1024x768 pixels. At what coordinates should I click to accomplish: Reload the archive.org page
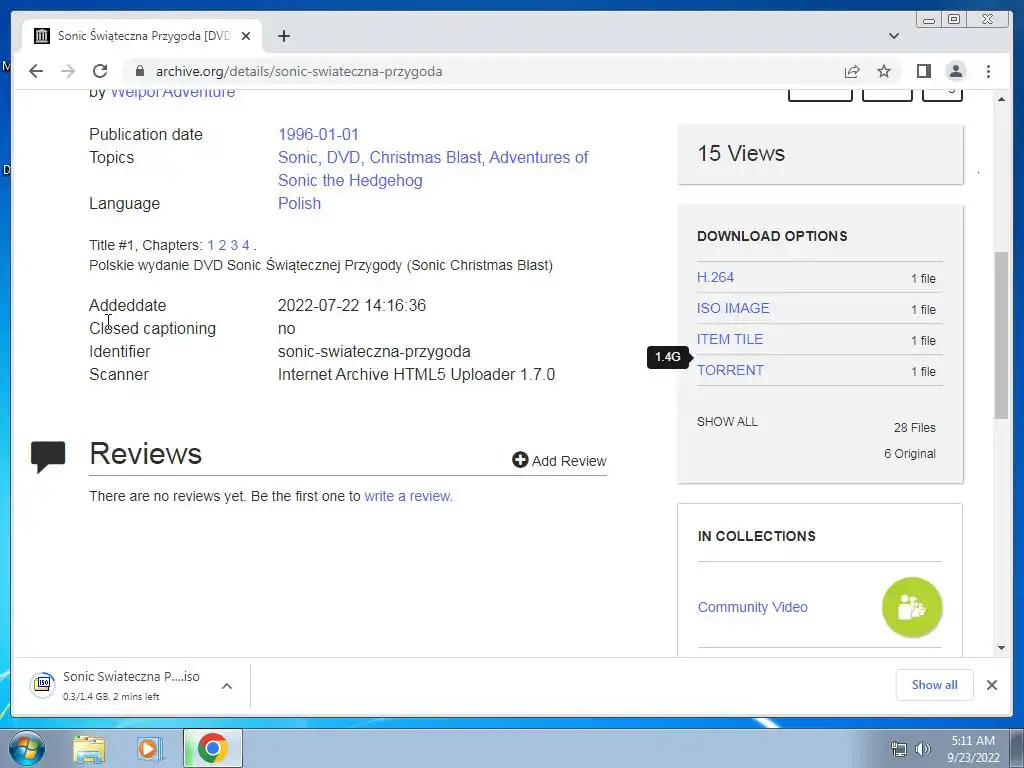pyautogui.click(x=100, y=71)
